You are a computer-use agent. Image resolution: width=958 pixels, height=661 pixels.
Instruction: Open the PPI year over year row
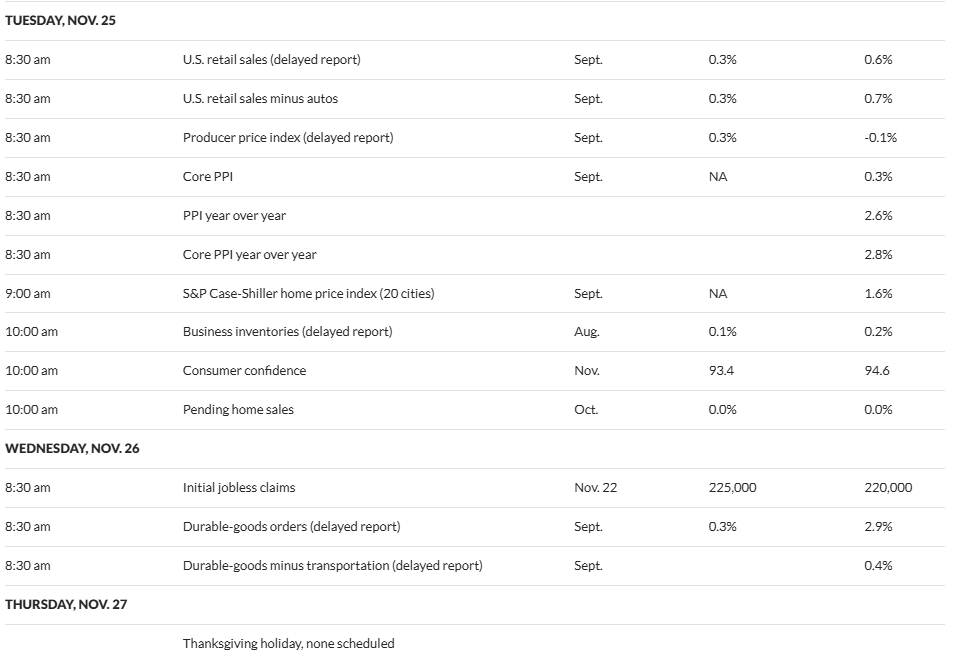234,216
